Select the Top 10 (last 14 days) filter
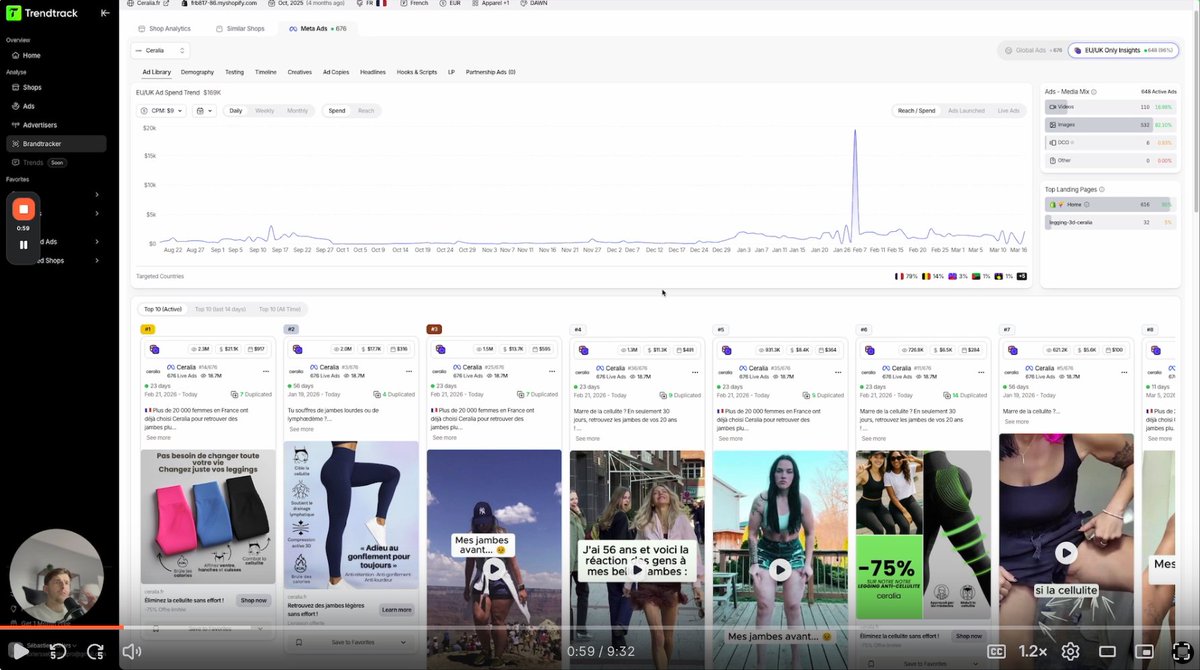 pos(220,309)
